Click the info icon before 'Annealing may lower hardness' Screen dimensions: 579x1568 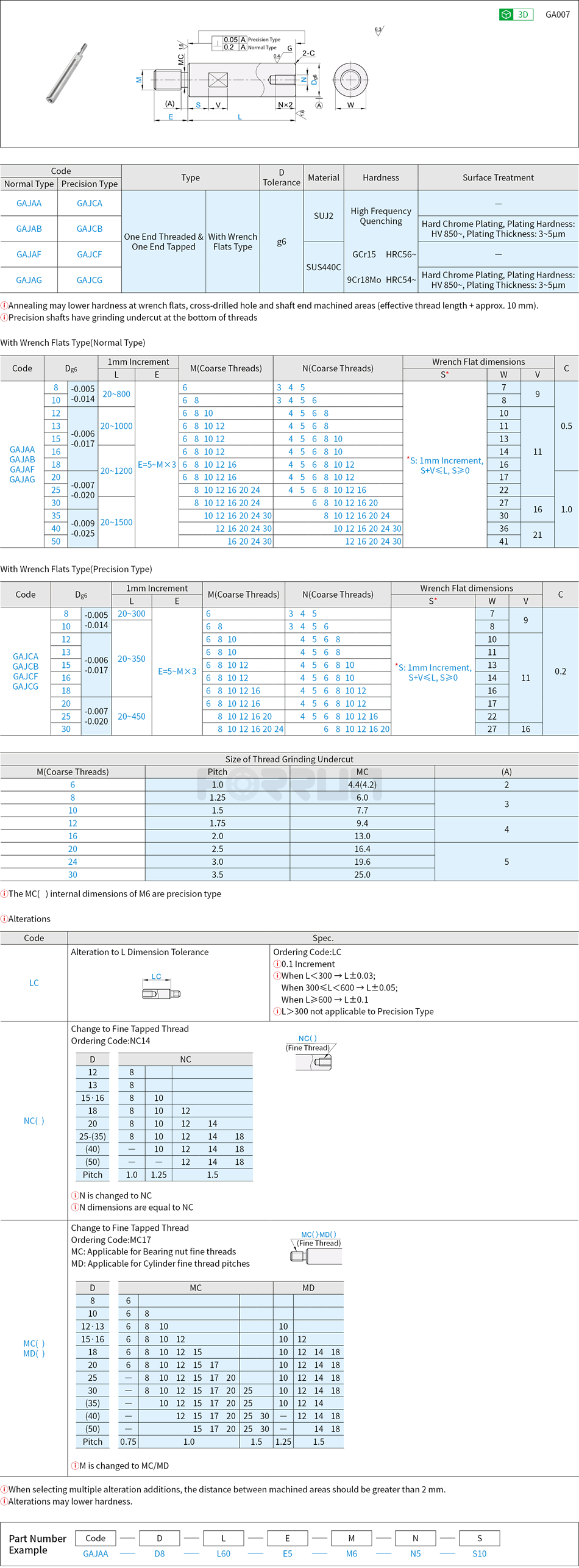tap(4, 306)
